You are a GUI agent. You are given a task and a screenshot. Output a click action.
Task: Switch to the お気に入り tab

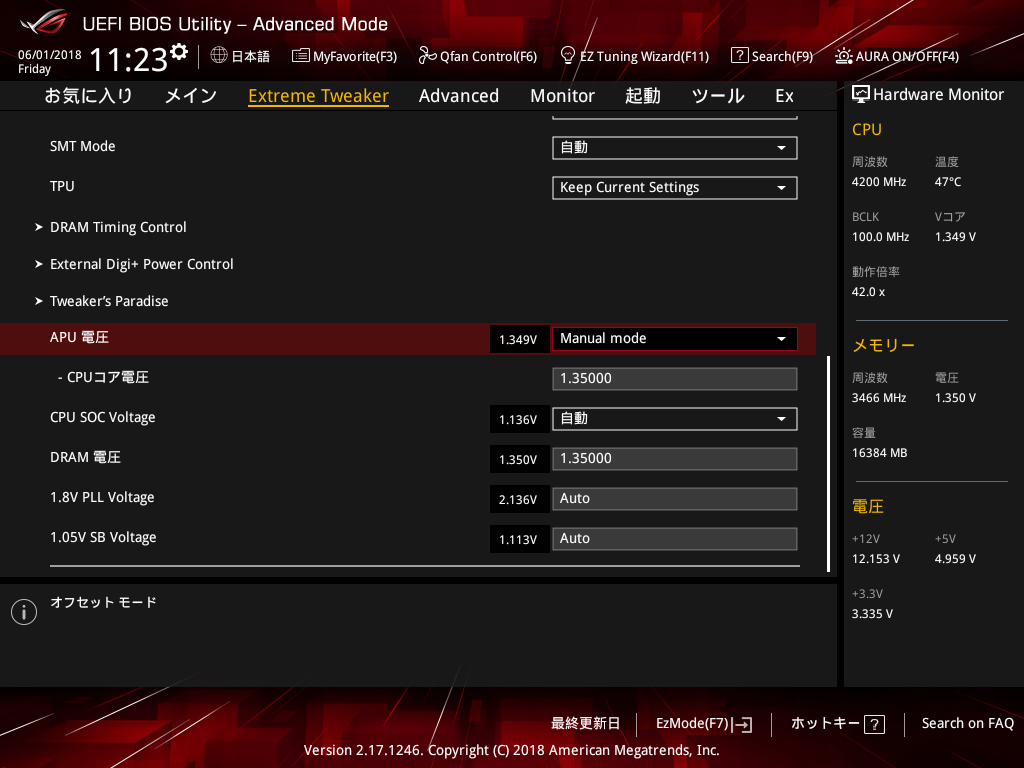click(x=89, y=96)
